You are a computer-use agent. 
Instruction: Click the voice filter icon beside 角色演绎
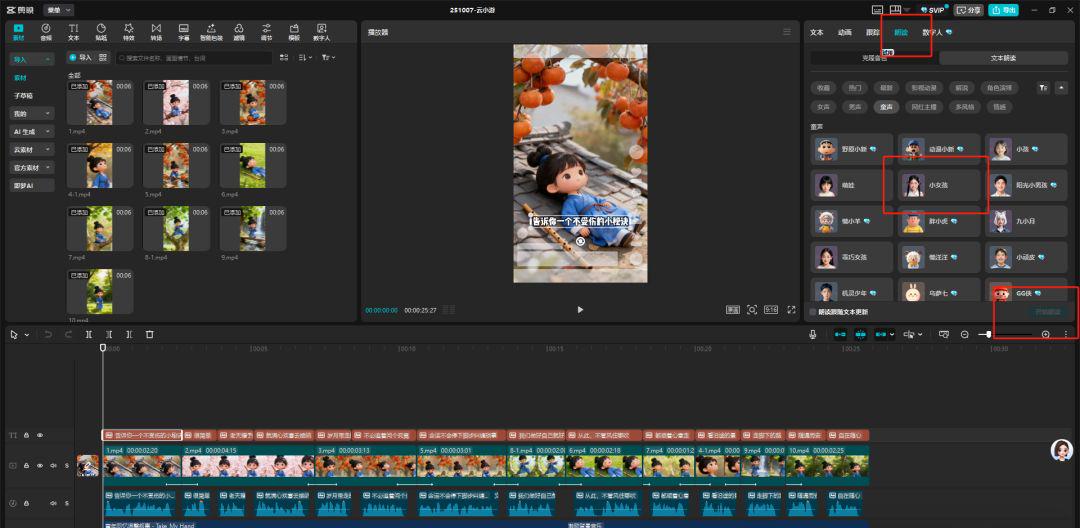[x=1043, y=87]
